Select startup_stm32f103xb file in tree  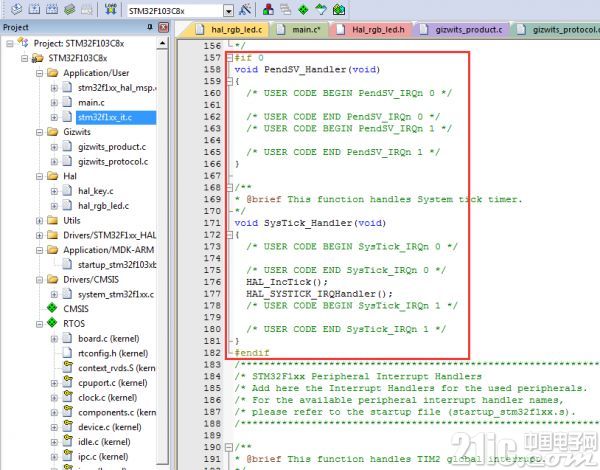(117, 265)
